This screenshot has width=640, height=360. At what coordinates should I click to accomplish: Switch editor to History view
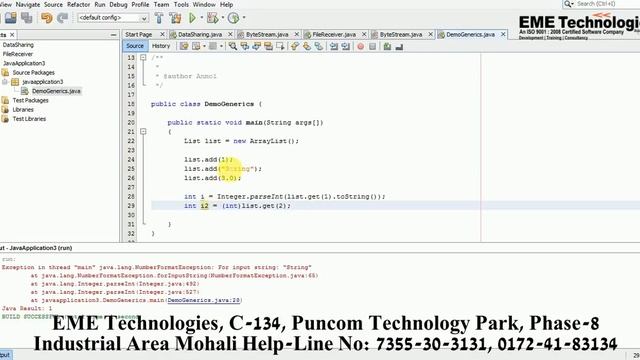pos(160,46)
